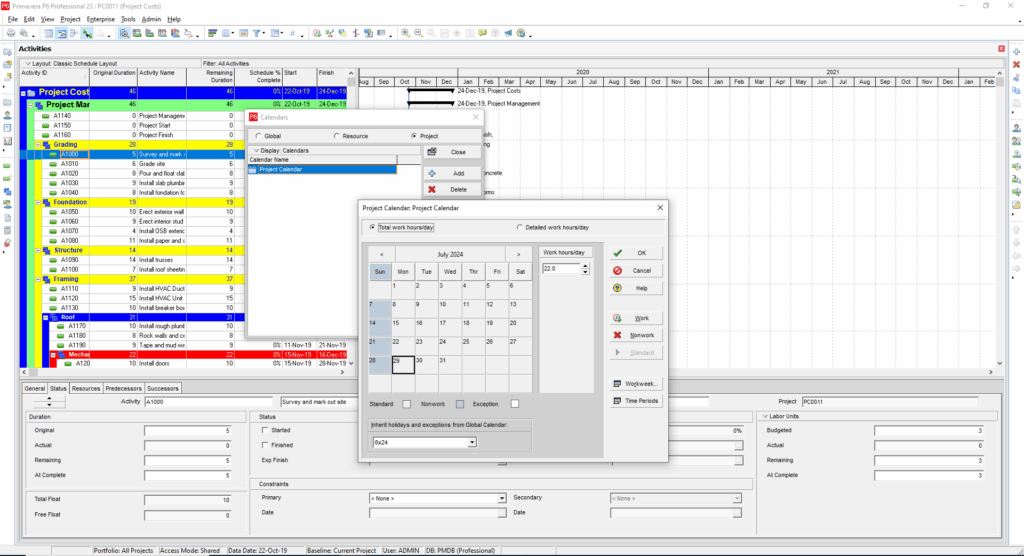Viewport: 1024px width, 556px height.
Task: Open the Layout: Classic Schedule Layout options arrow
Action: [28, 63]
